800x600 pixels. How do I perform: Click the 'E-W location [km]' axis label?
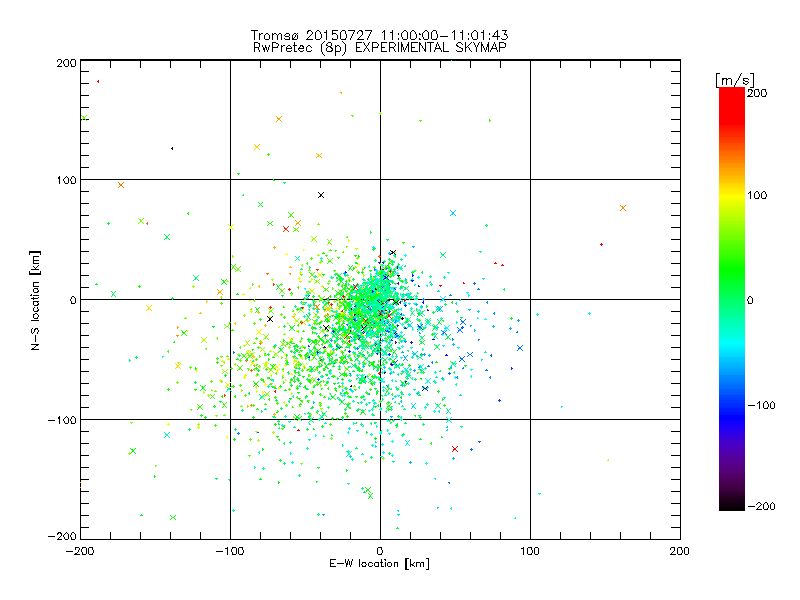[x=379, y=564]
